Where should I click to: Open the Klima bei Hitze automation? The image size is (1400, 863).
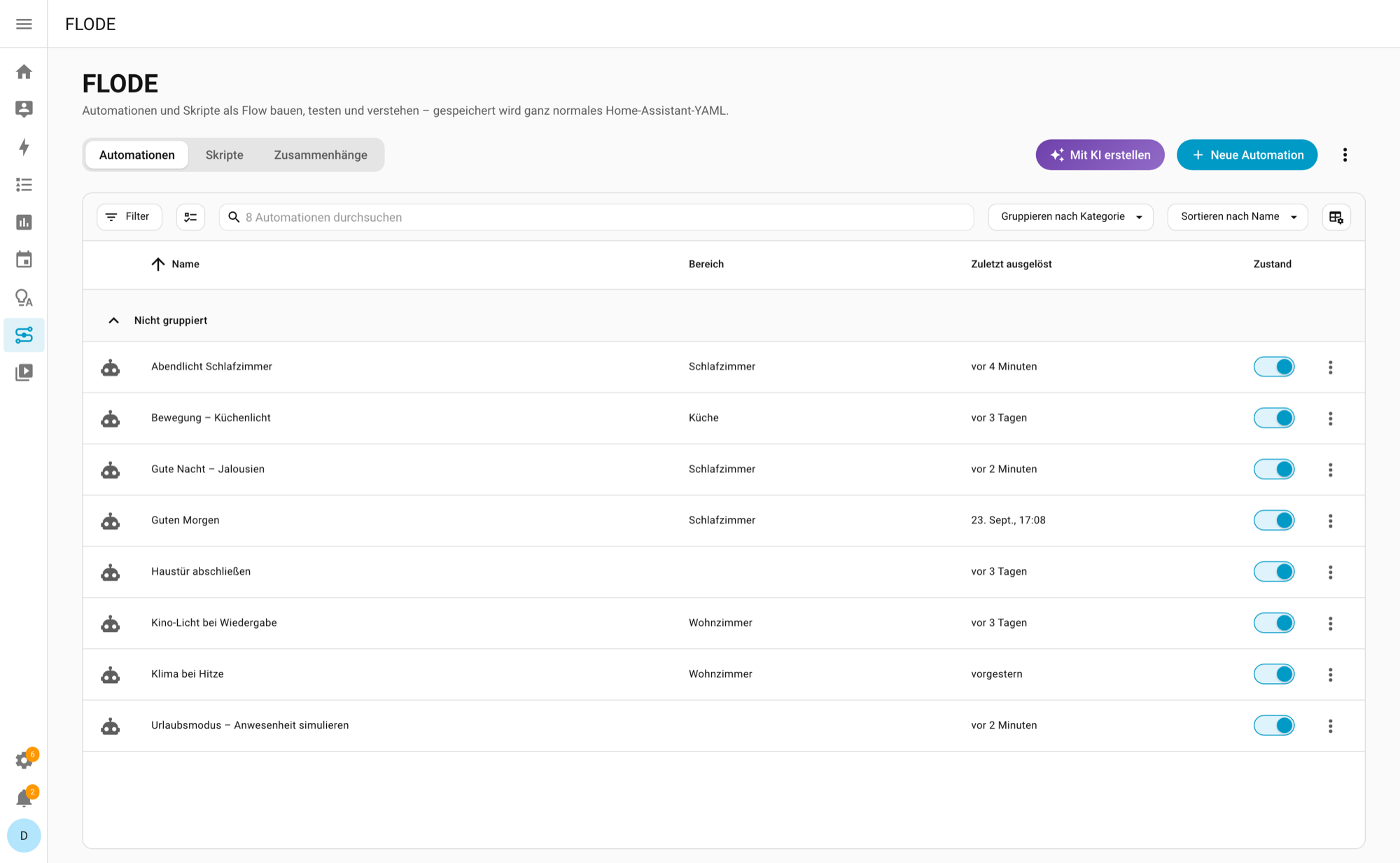724,674
